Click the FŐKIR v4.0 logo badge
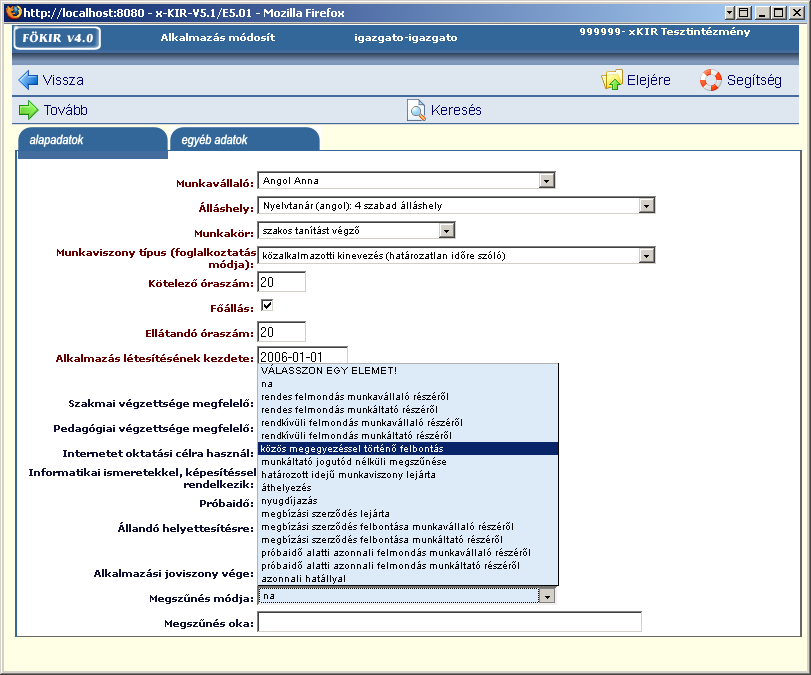 57,38
